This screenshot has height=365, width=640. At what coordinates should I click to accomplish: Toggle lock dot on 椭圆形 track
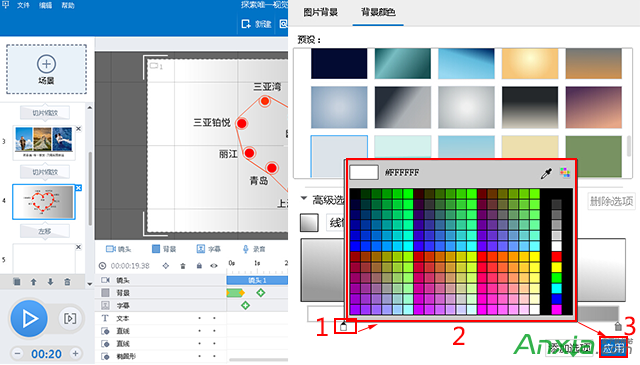[200, 356]
